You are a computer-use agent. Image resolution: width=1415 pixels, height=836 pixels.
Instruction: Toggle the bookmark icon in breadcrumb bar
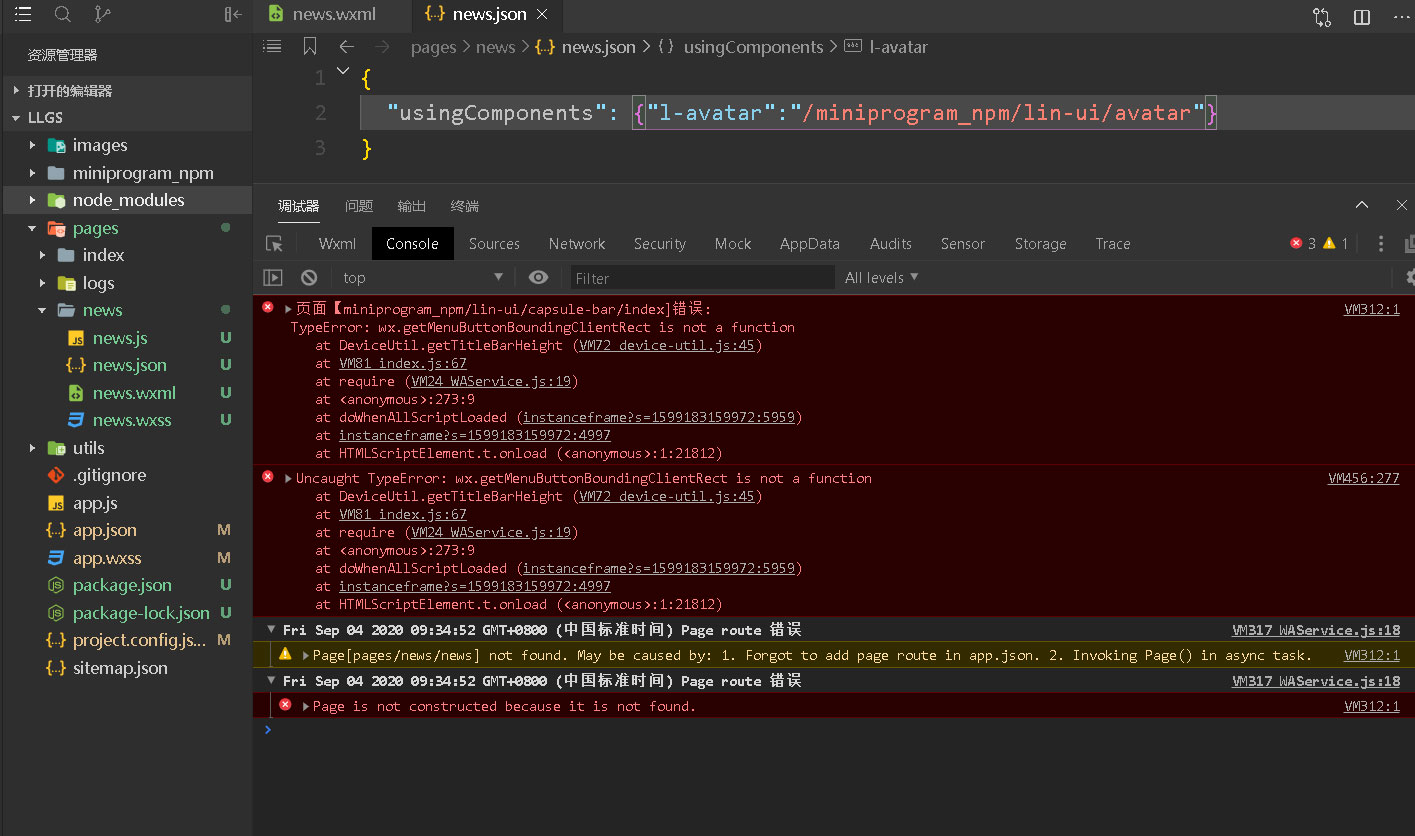(310, 46)
